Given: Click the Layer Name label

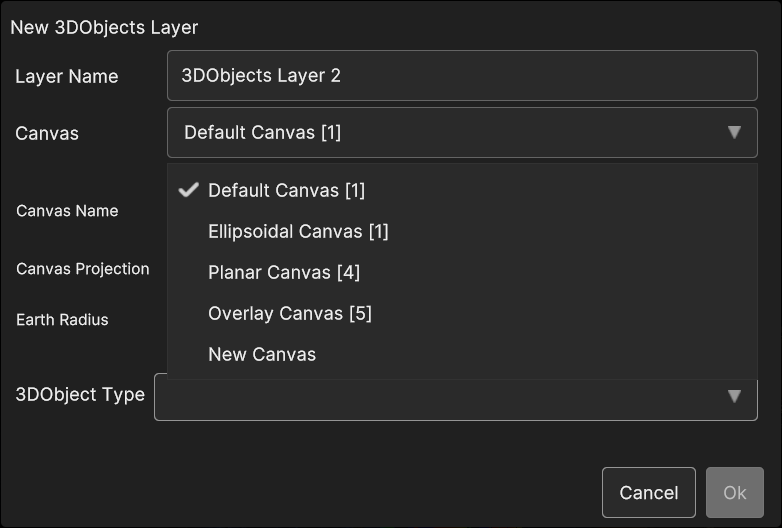Looking at the screenshot, I should pyautogui.click(x=67, y=76).
